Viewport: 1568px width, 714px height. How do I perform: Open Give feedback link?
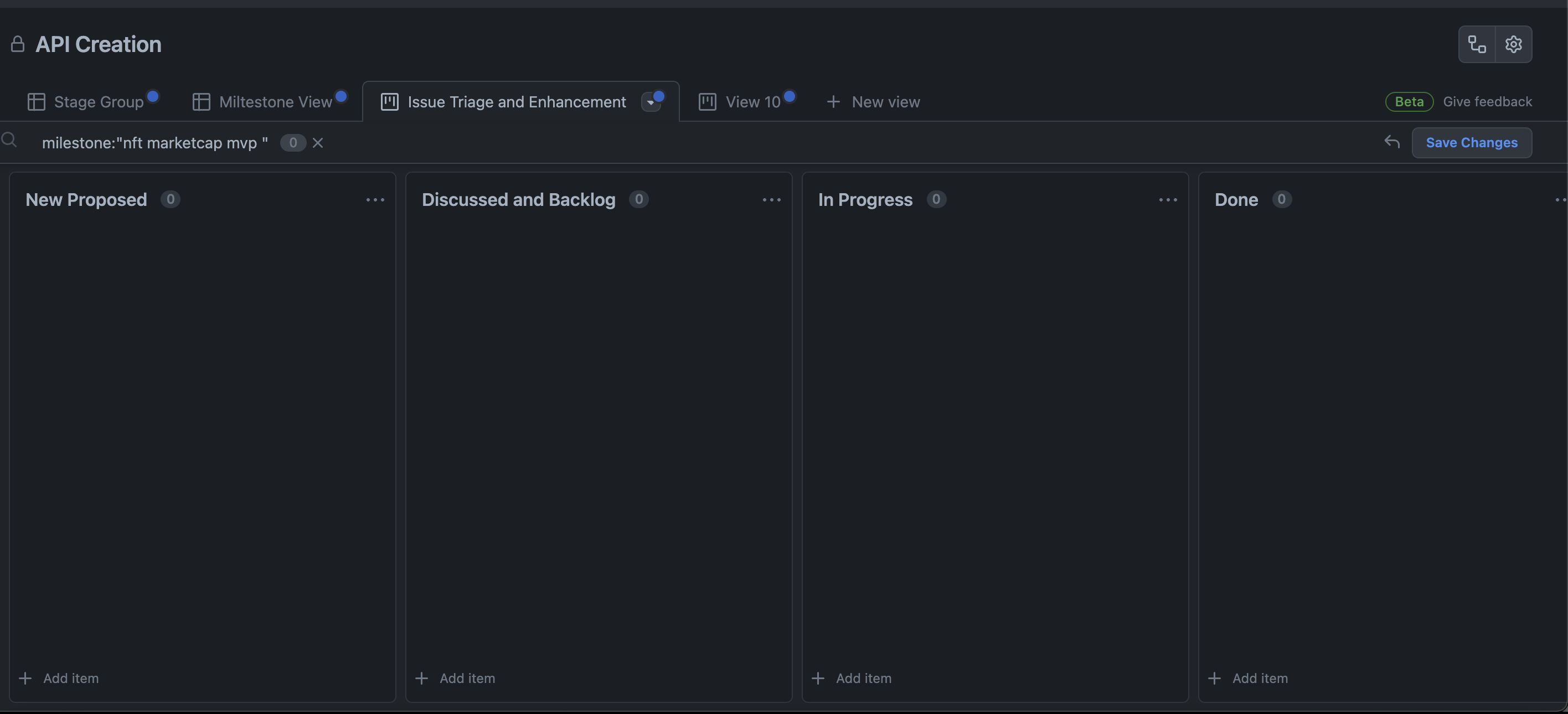(1487, 102)
